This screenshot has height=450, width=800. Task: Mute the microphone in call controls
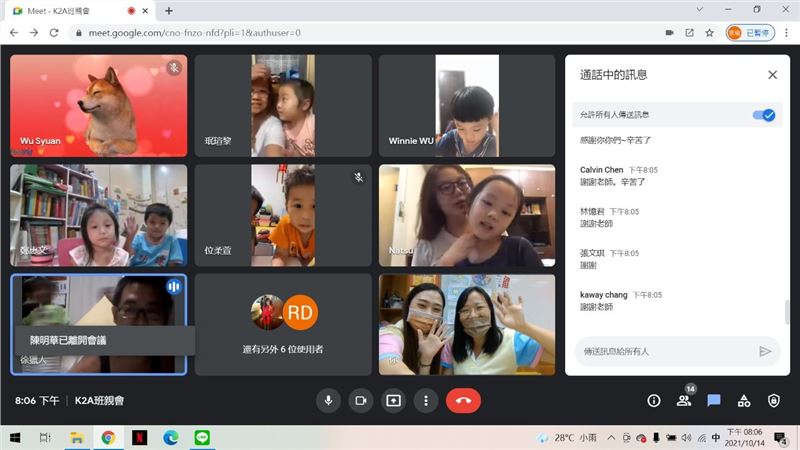(x=327, y=400)
